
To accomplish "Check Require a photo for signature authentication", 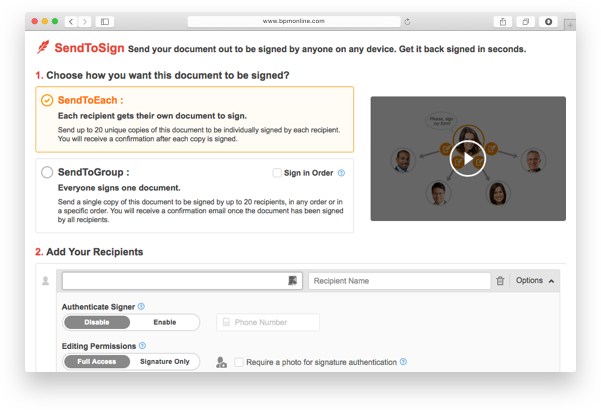I will 239,362.
